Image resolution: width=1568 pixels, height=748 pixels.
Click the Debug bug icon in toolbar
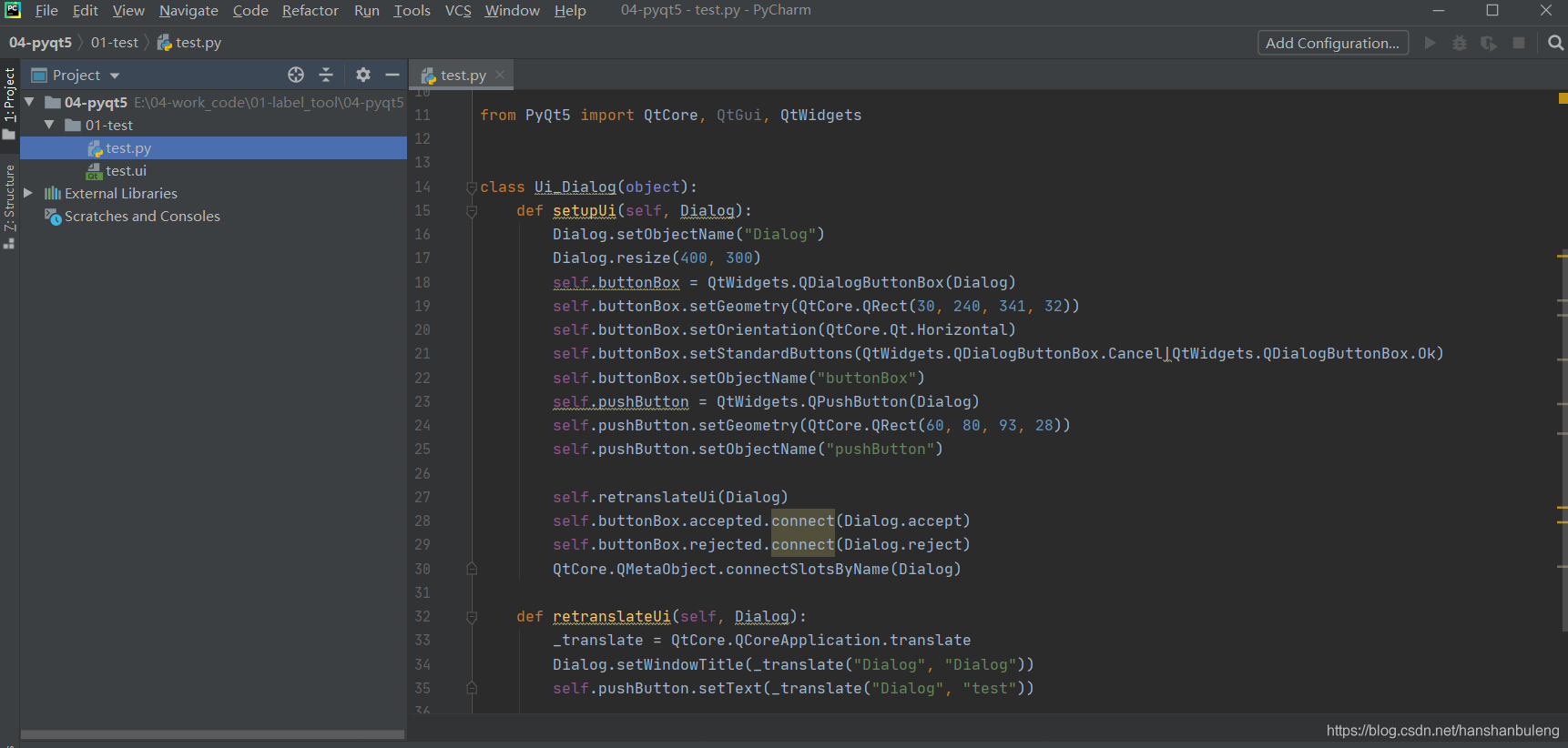coord(1460,43)
